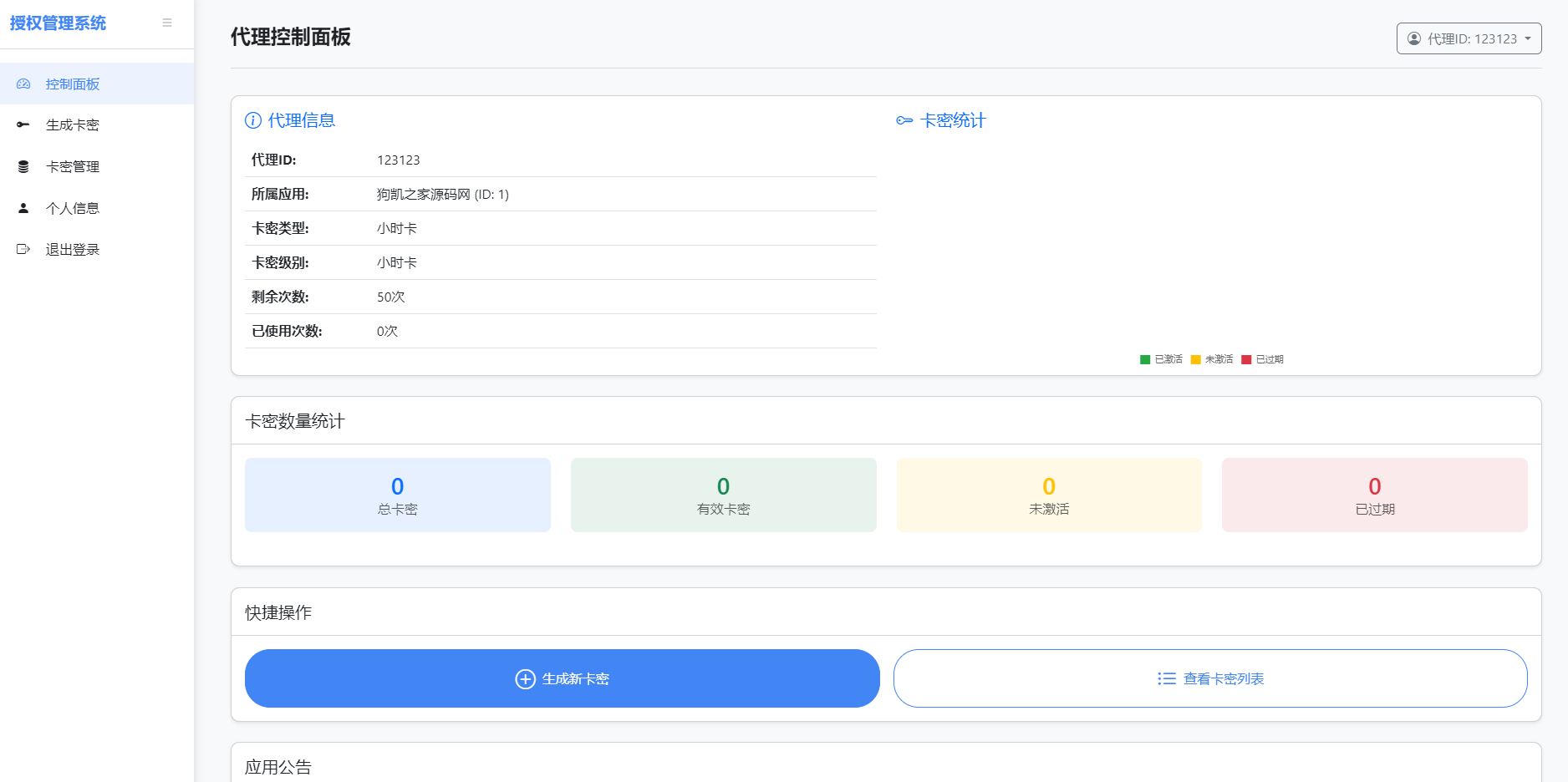Click the logout arrow icon beside 退出登录
Image resolution: width=1568 pixels, height=782 pixels.
click(x=23, y=249)
